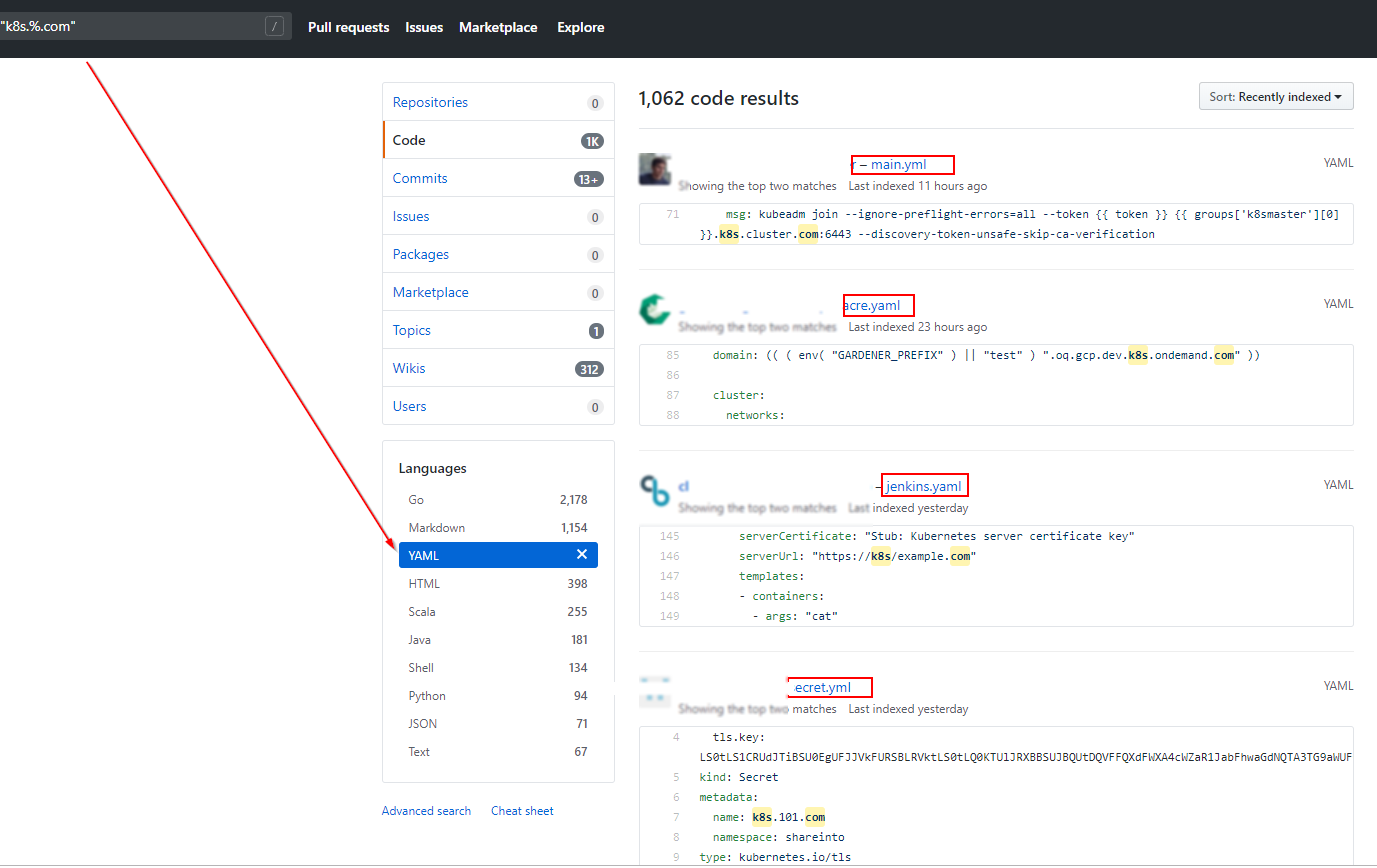Select the Wikis search category
Viewport: 1377px width, 868px height.
coord(498,368)
